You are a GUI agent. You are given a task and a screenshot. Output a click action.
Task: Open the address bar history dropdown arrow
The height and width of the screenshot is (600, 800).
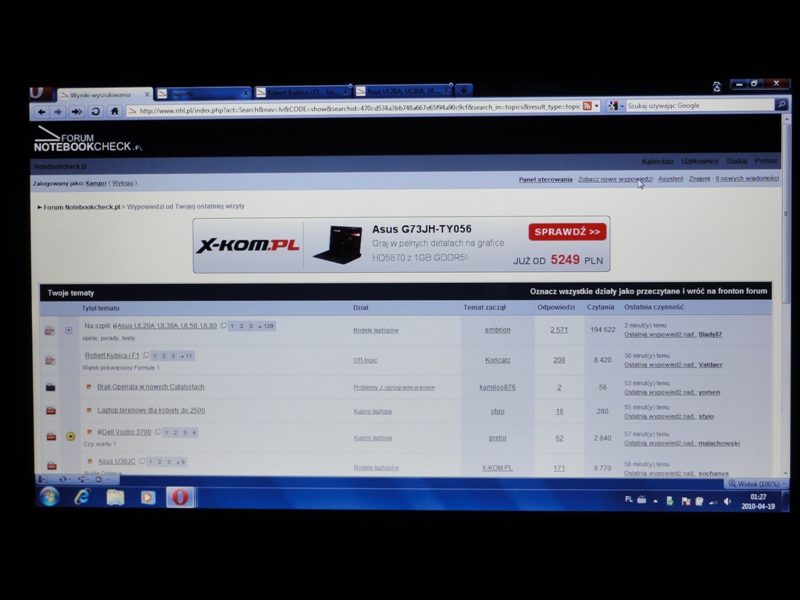[596, 106]
